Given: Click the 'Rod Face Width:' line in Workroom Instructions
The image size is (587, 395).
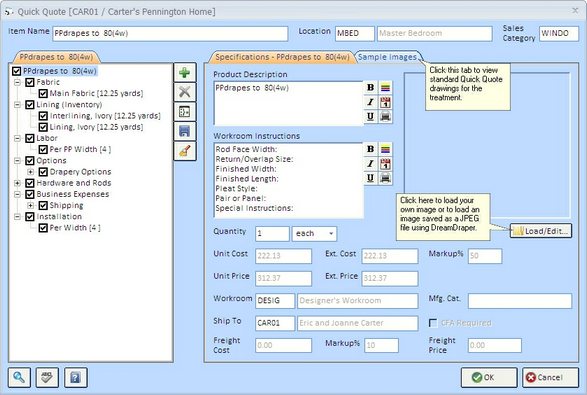Looking at the screenshot, I should [x=246, y=149].
